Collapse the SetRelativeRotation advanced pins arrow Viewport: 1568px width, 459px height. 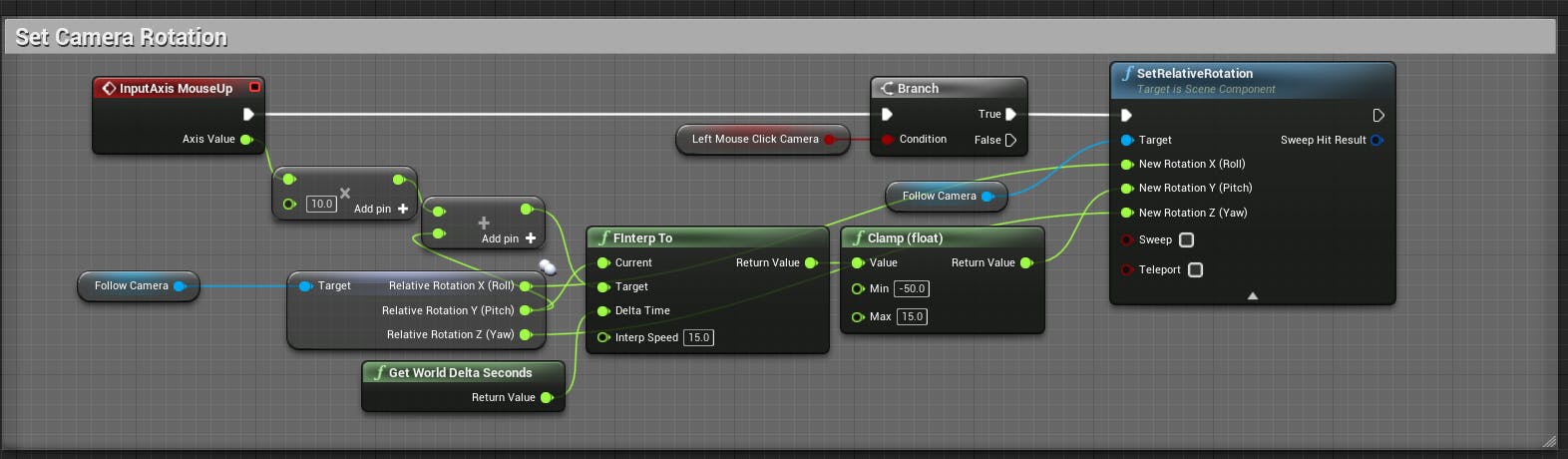[x=1253, y=295]
